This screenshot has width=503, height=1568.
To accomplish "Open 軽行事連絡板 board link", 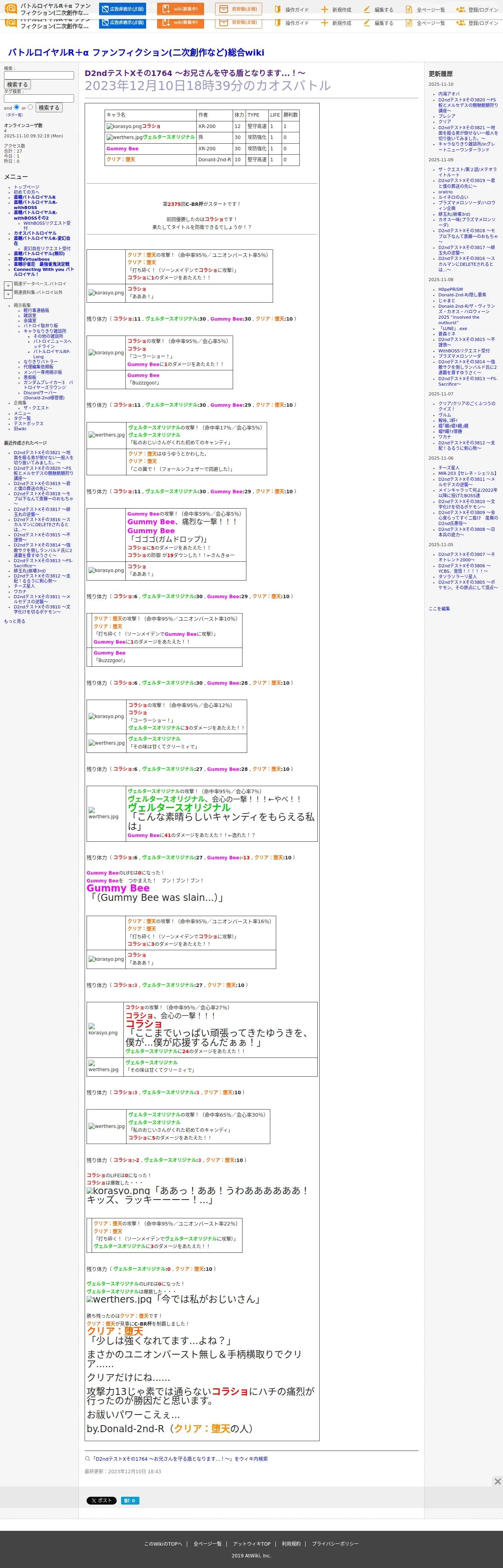I will (x=36, y=310).
